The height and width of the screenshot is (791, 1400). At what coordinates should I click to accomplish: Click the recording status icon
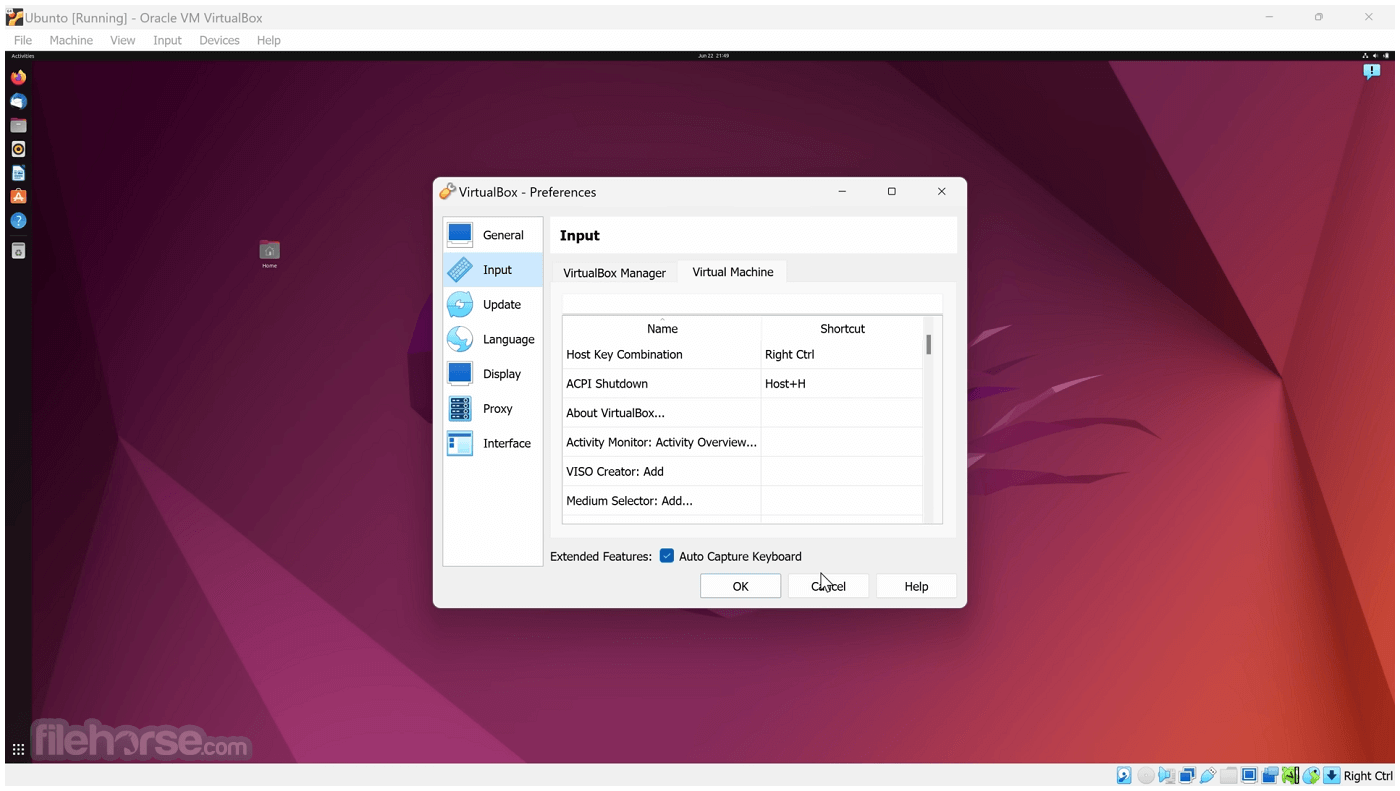[x=1270, y=776]
